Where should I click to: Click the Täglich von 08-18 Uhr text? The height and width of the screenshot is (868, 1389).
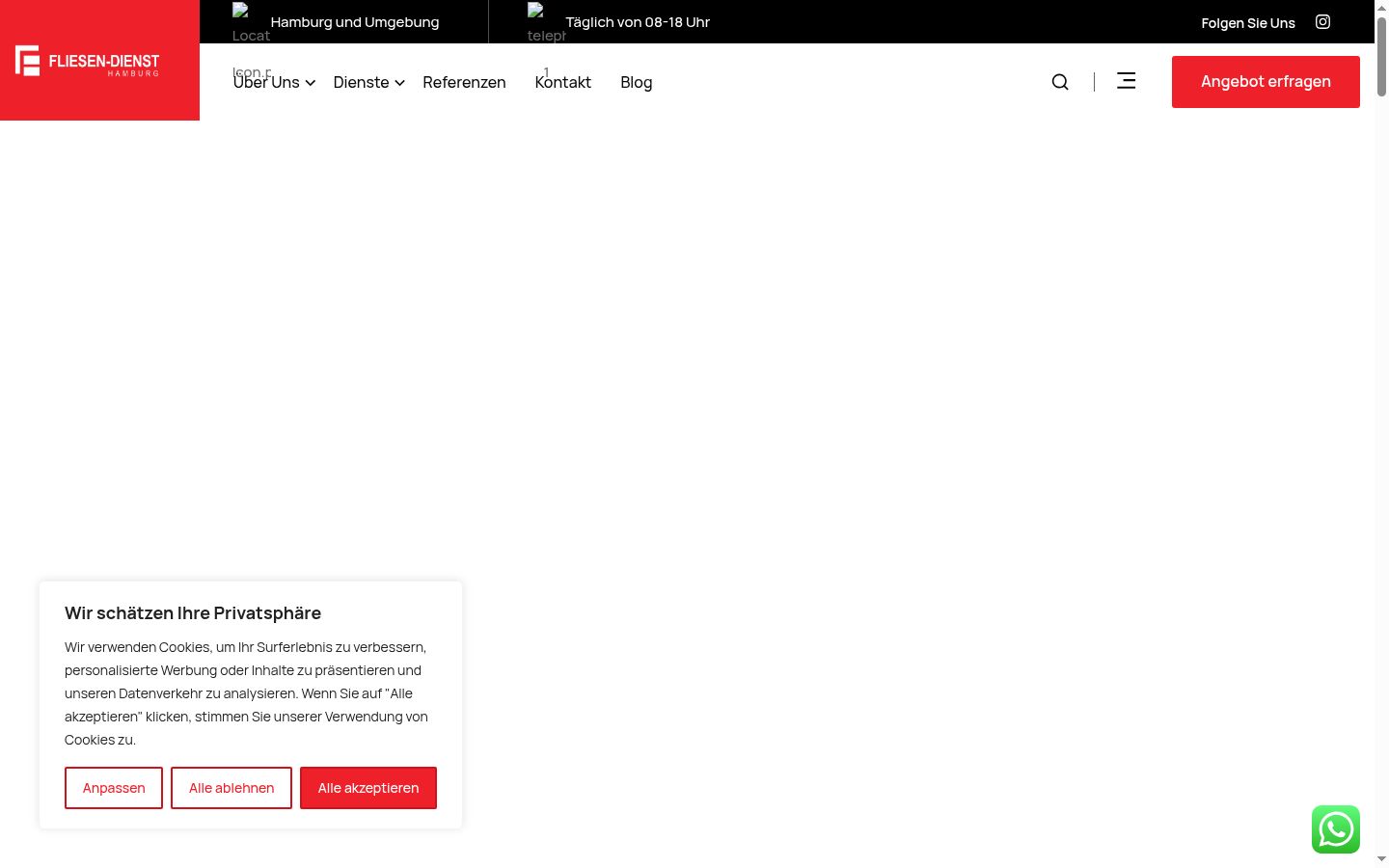(638, 22)
